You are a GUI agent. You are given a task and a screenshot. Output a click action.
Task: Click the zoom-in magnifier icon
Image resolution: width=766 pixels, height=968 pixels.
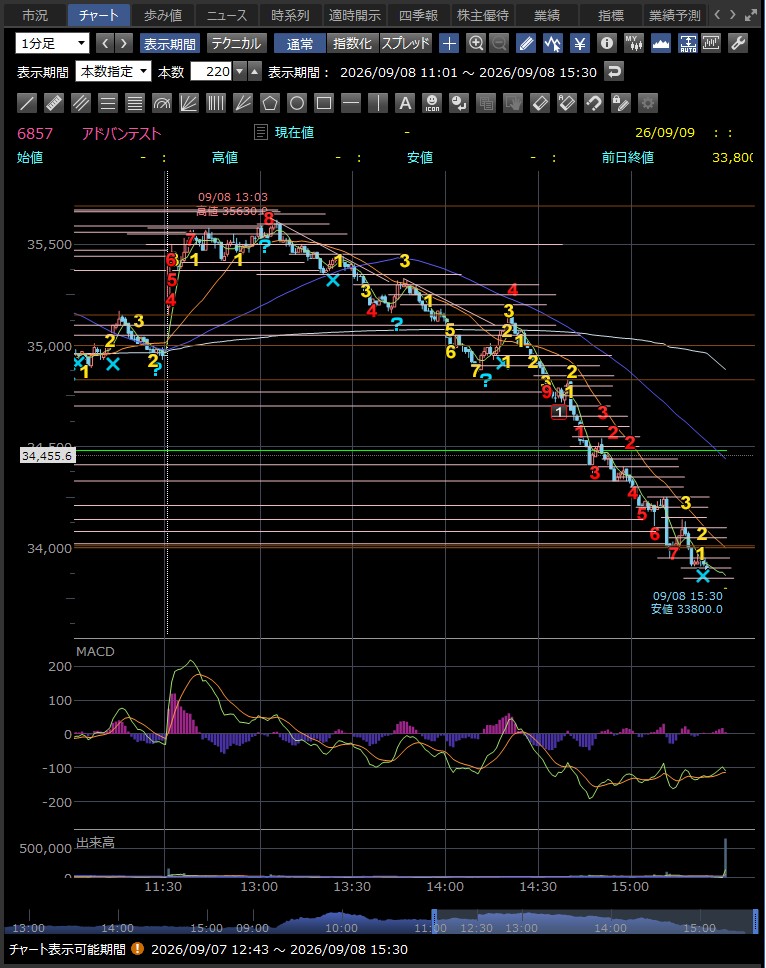476,43
